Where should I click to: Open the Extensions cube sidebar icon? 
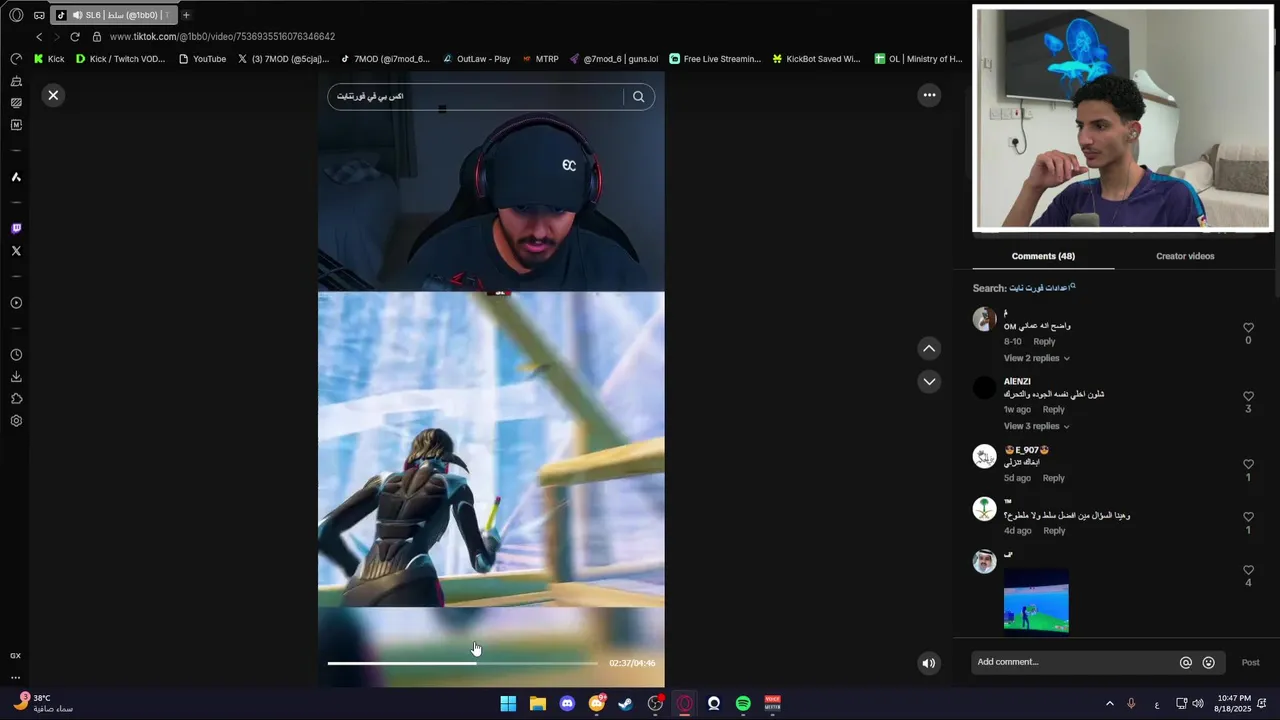click(x=16, y=399)
